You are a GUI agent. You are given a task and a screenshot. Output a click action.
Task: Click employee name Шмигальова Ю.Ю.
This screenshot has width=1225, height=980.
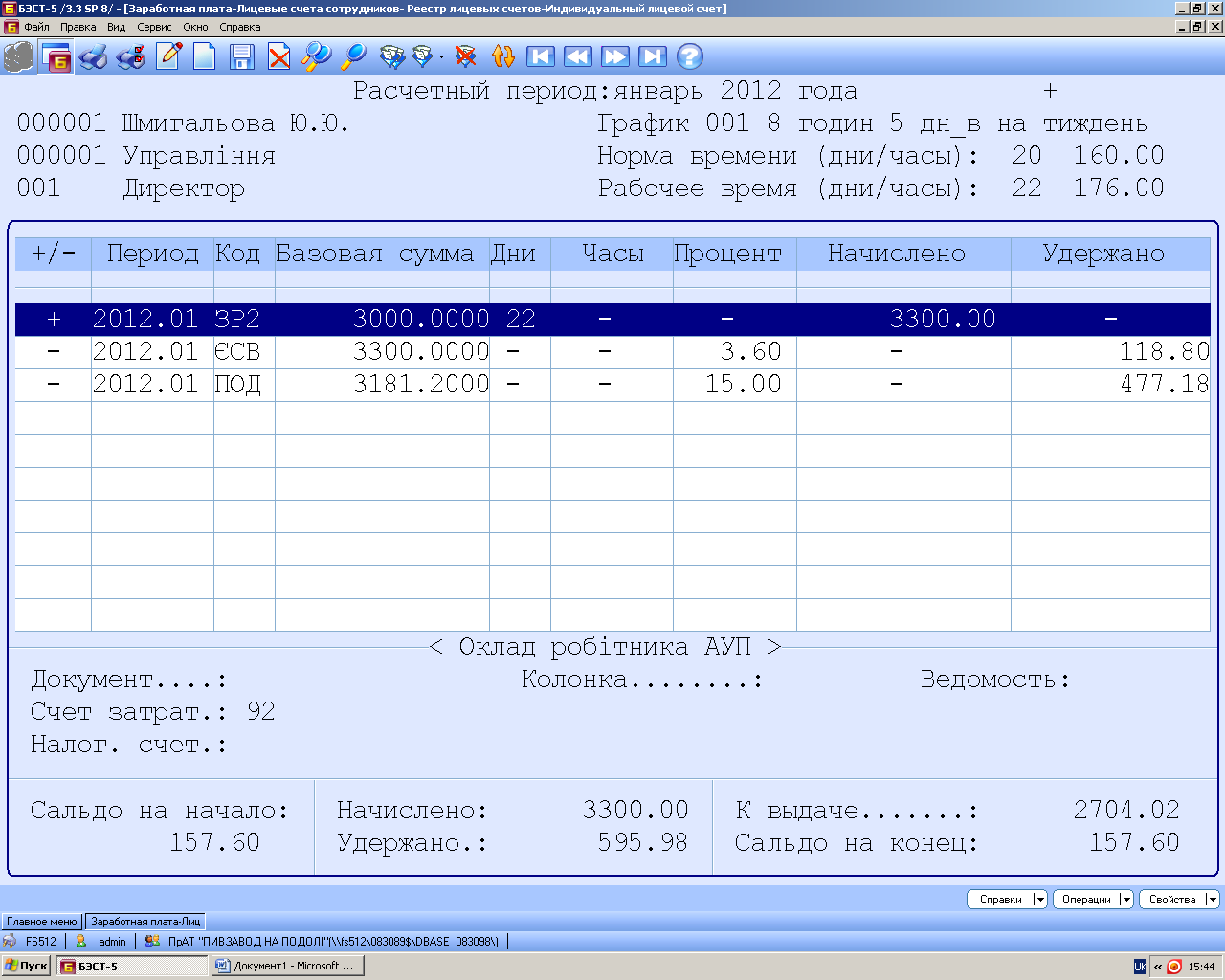pos(235,123)
